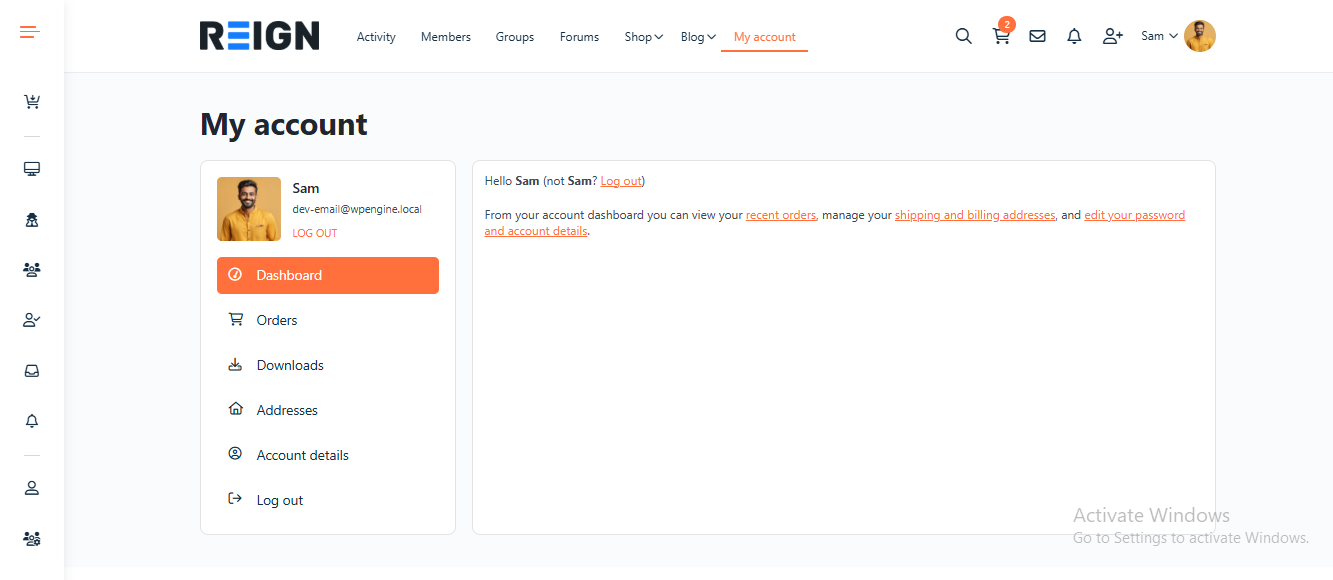
Task: Check notifications with the bell icon
Action: (x=1073, y=35)
